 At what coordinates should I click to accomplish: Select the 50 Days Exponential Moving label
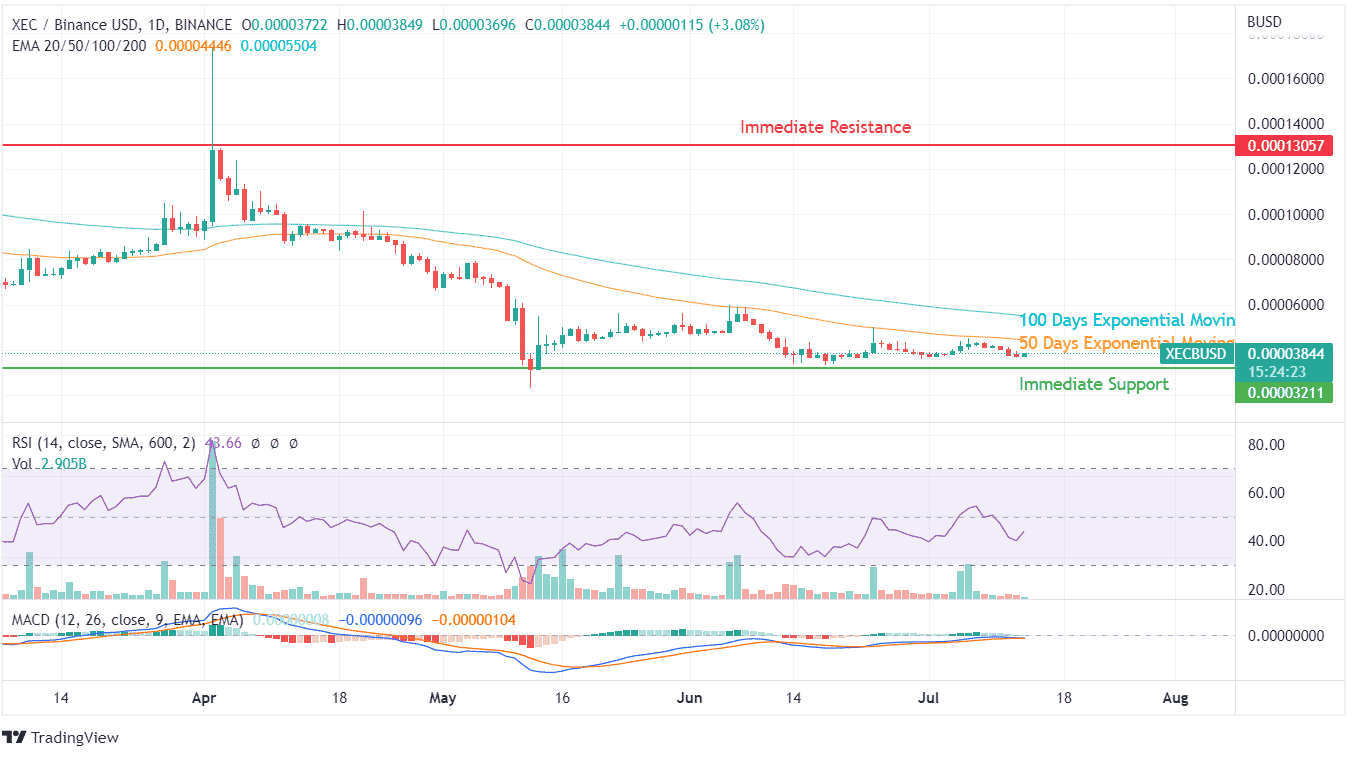pyautogui.click(x=1127, y=343)
